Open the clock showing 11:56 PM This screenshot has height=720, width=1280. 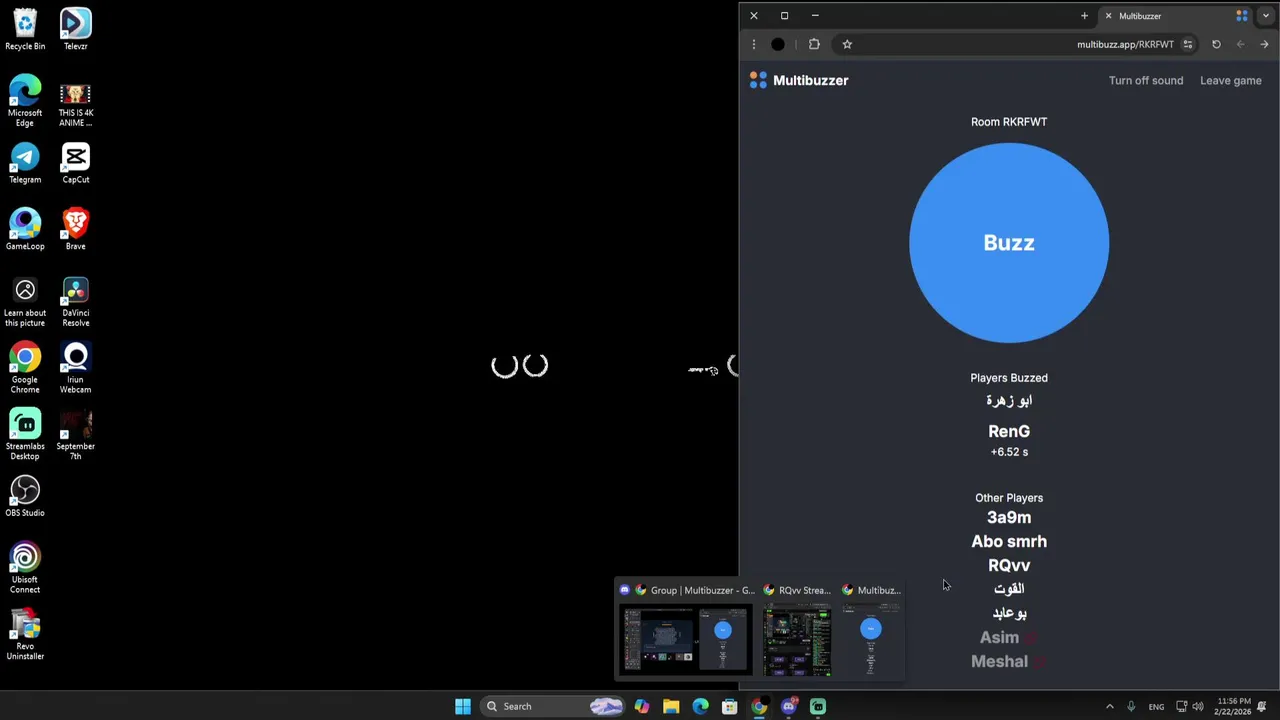click(x=1235, y=706)
